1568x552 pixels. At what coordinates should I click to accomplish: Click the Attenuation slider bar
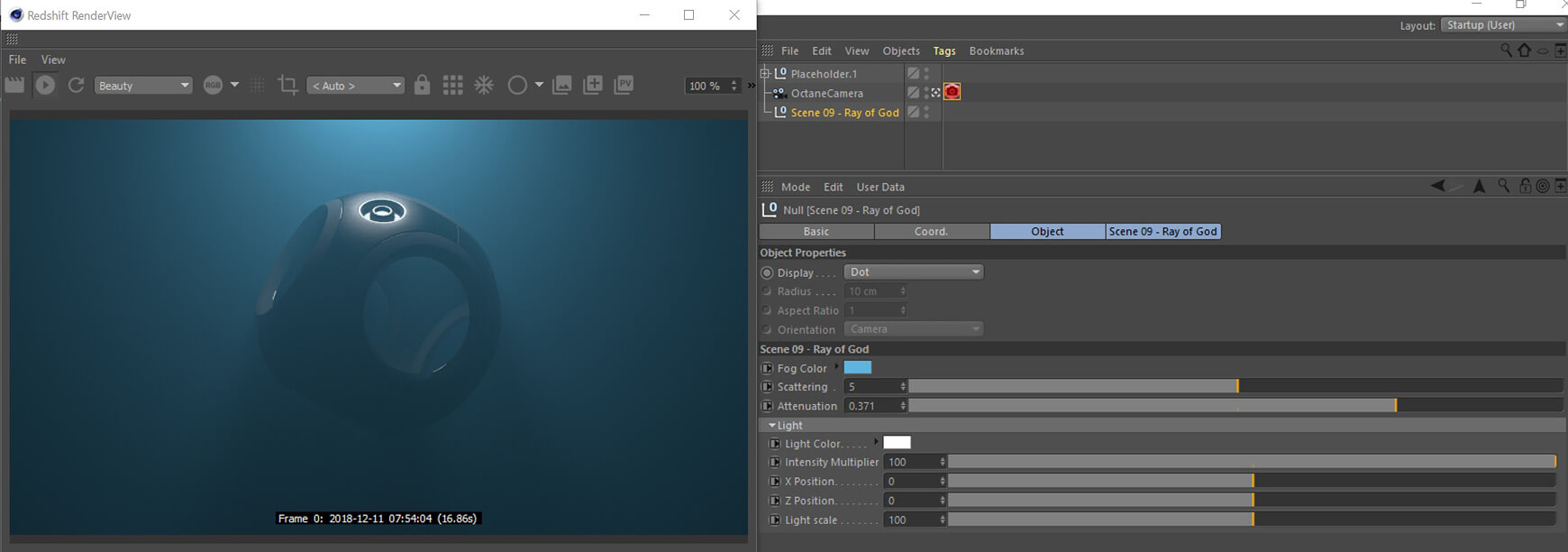1235,406
